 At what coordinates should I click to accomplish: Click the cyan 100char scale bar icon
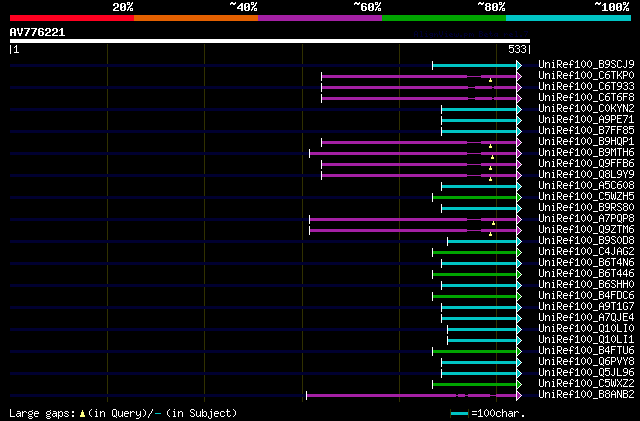pos(459,414)
